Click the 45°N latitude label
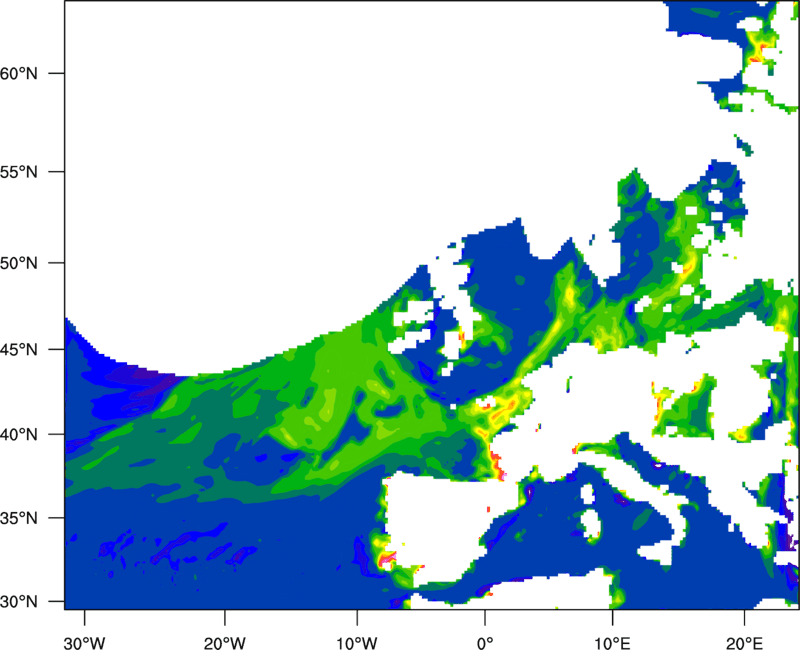Viewport: 800px width, 650px height. click(19, 350)
